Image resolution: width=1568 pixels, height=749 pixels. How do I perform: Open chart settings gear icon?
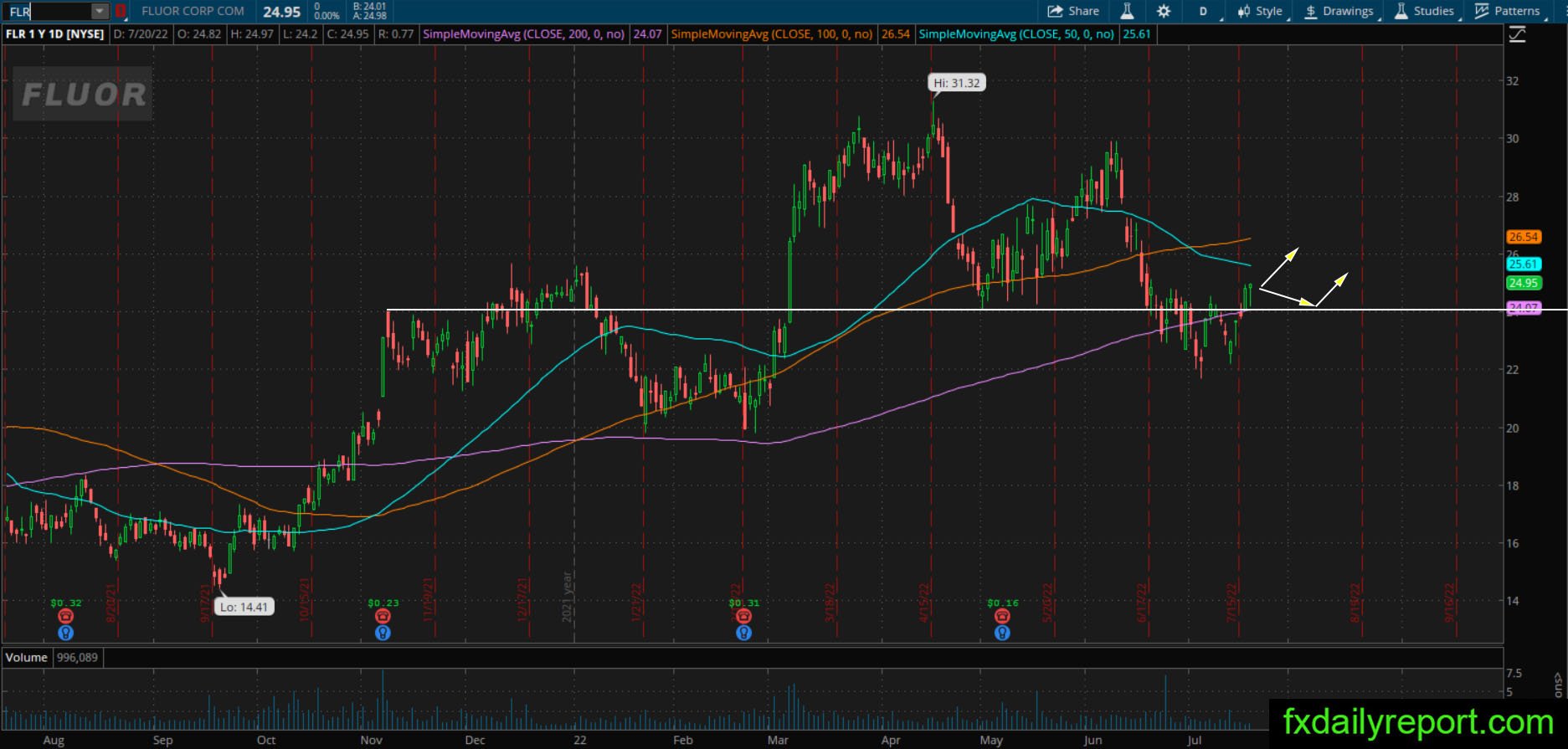point(1164,12)
